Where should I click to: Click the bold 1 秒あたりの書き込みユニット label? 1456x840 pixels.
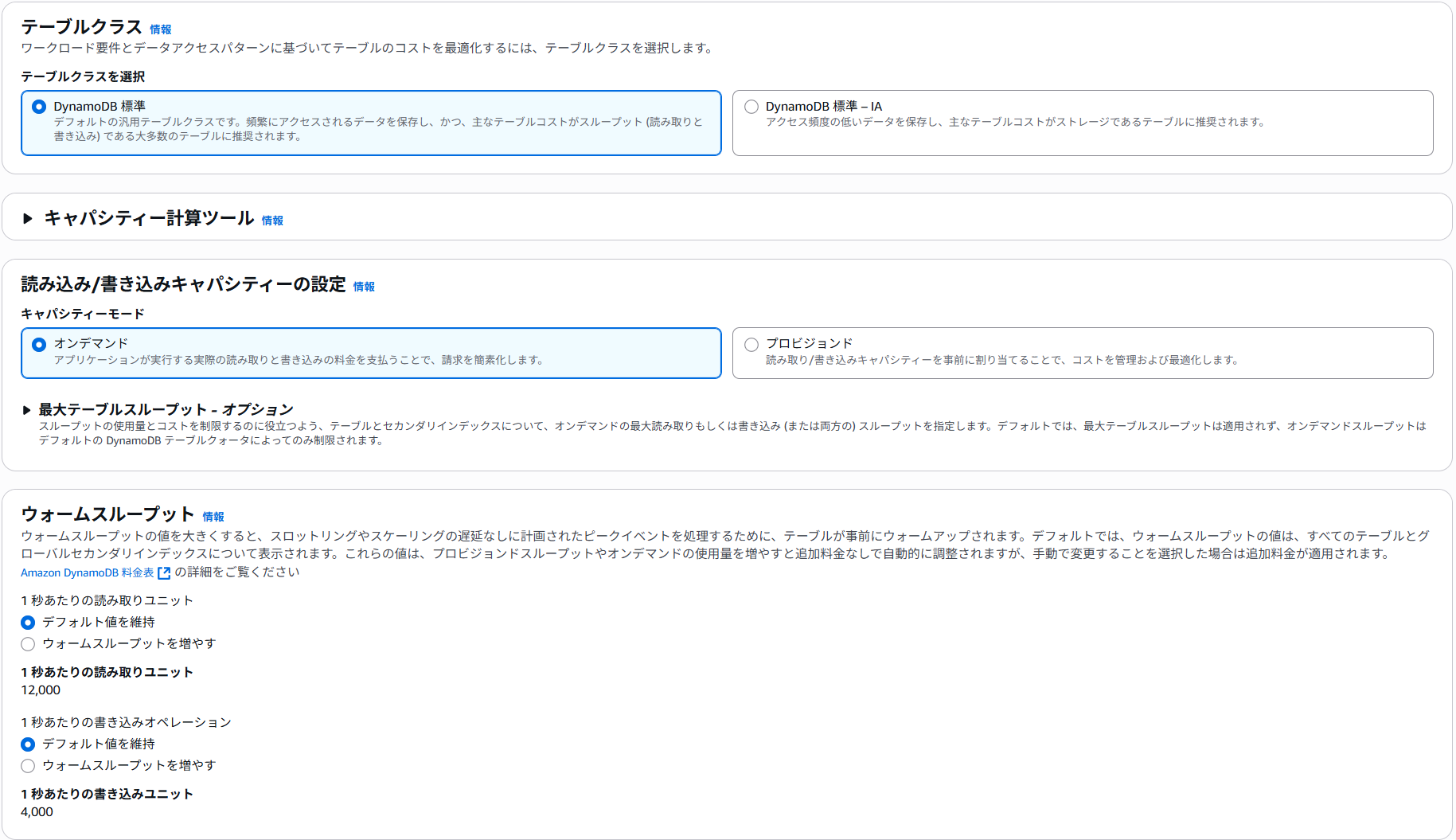click(x=107, y=794)
